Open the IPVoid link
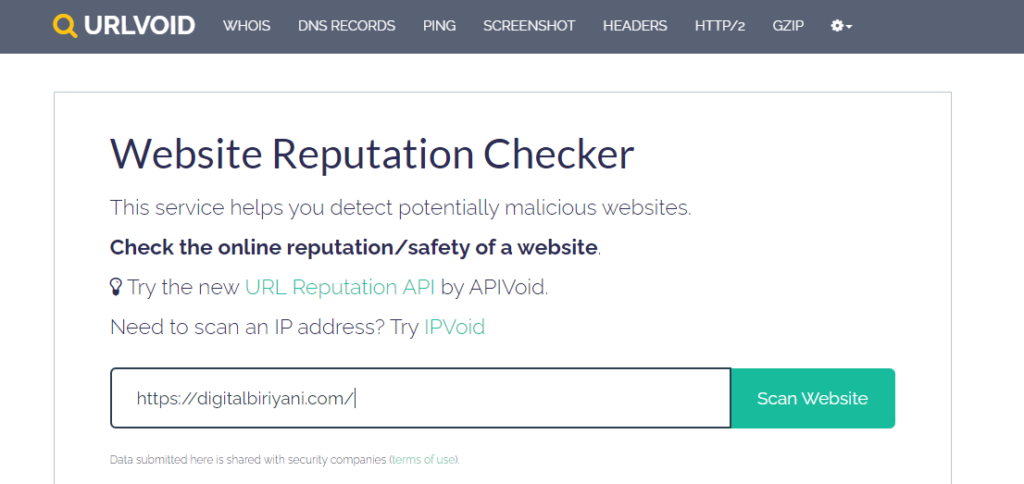Image resolution: width=1024 pixels, height=484 pixels. point(455,327)
